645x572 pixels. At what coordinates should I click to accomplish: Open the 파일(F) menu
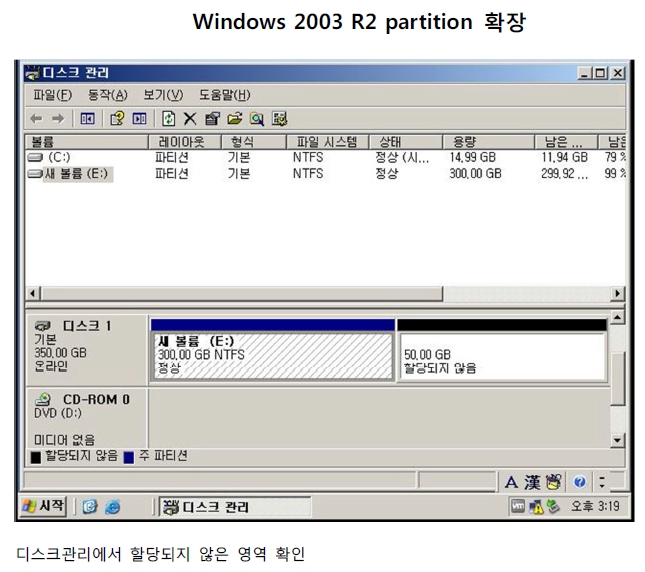(52, 95)
